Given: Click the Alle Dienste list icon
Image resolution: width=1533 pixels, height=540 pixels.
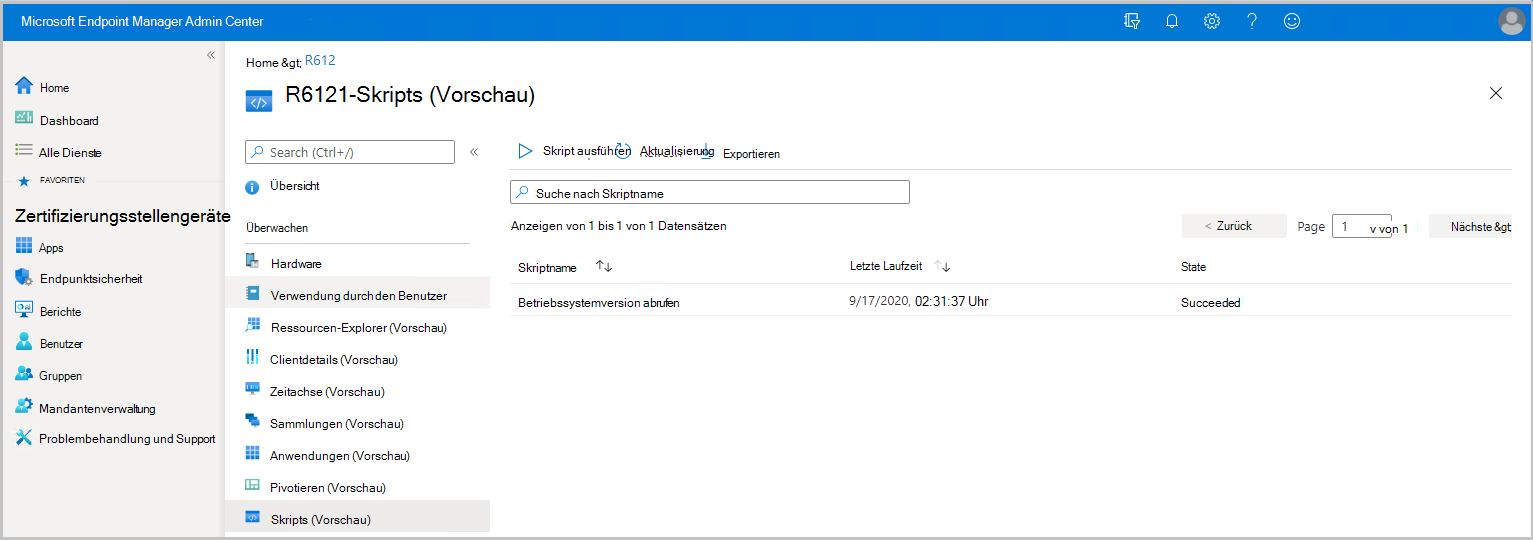Looking at the screenshot, I should [25, 151].
